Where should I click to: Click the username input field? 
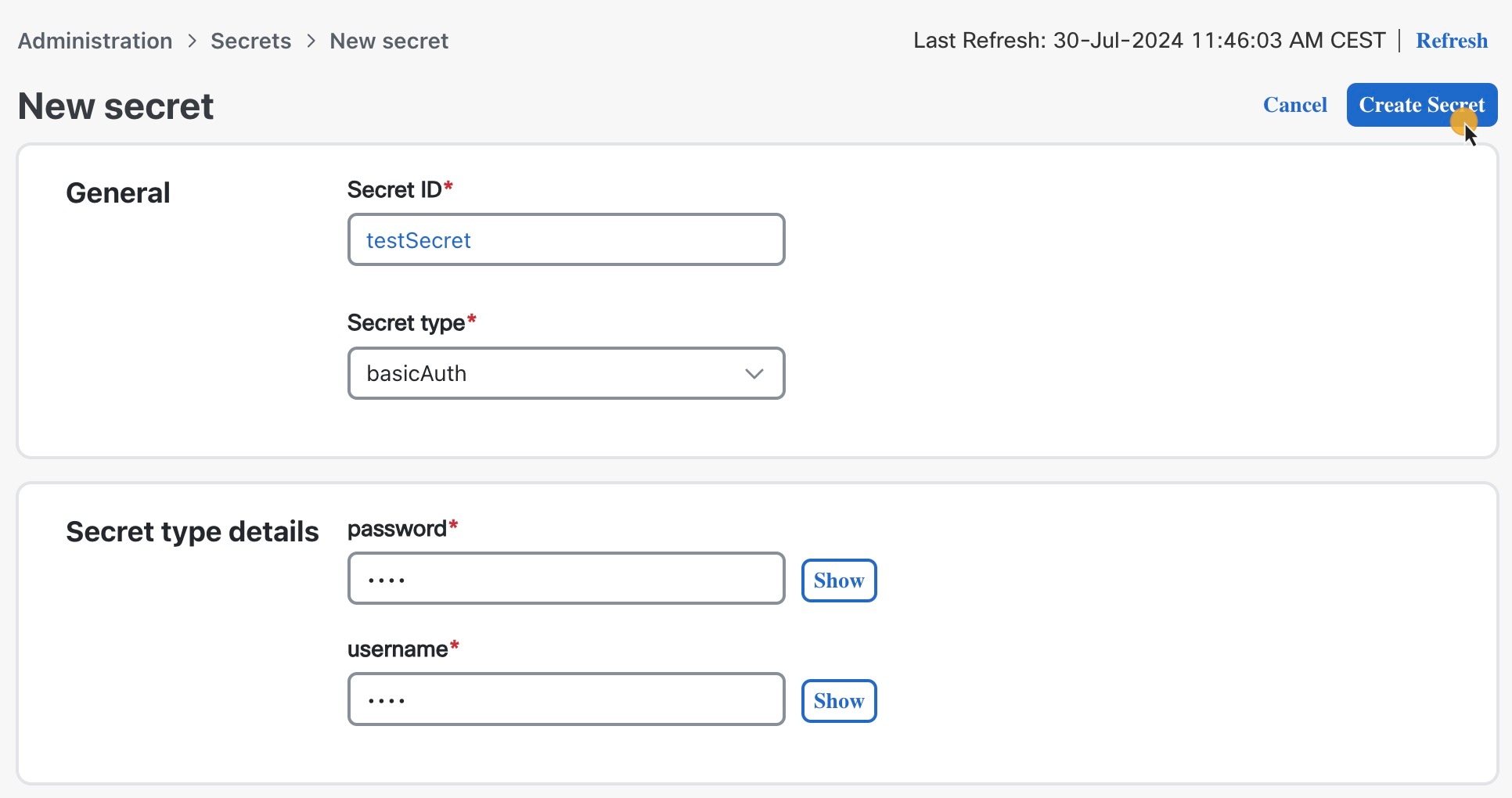pos(566,699)
